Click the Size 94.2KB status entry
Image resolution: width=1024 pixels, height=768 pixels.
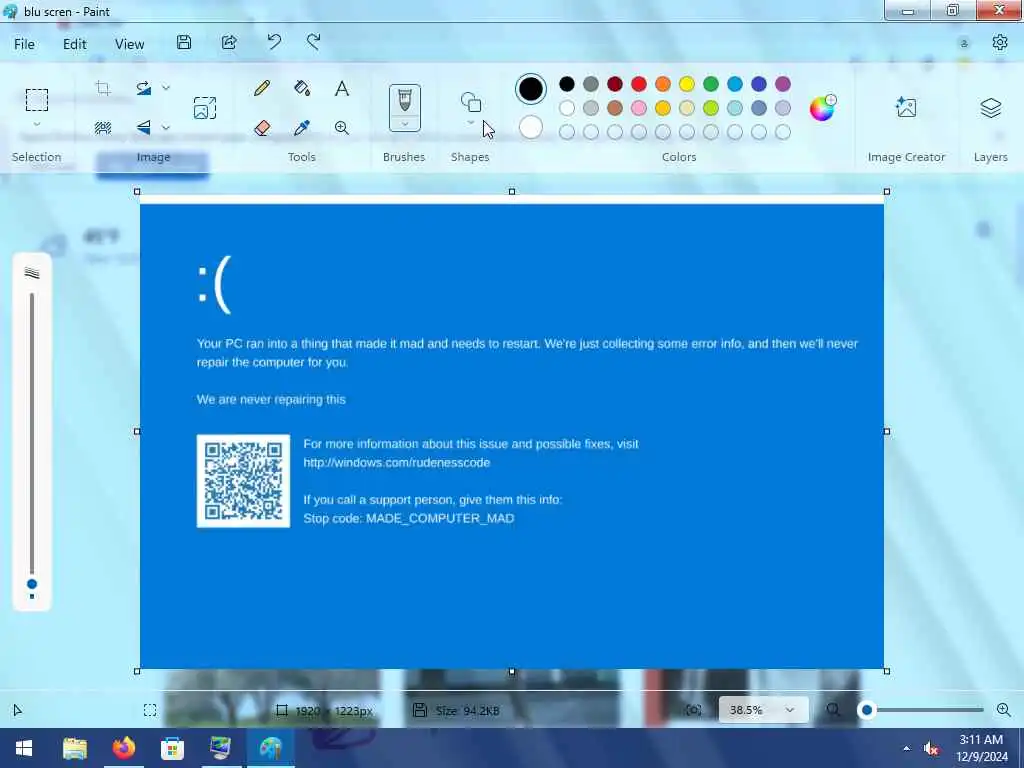tap(456, 711)
